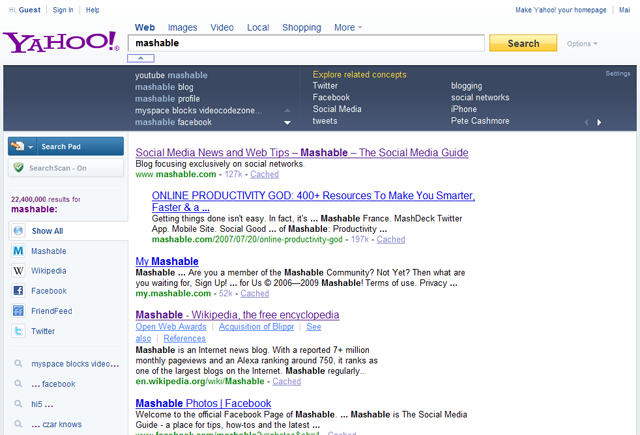
Task: Switch to the Local search tab
Action: pyautogui.click(x=258, y=27)
